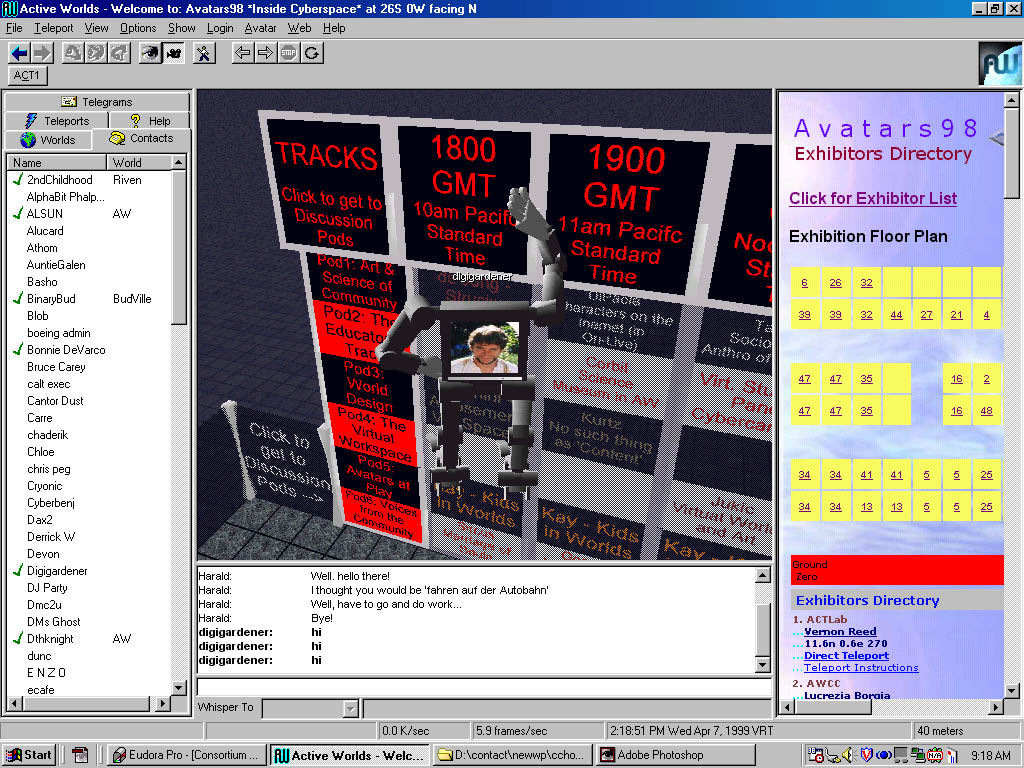Image resolution: width=1024 pixels, height=768 pixels.
Task: Open booth 26 on the floor plan
Action: coord(835,283)
